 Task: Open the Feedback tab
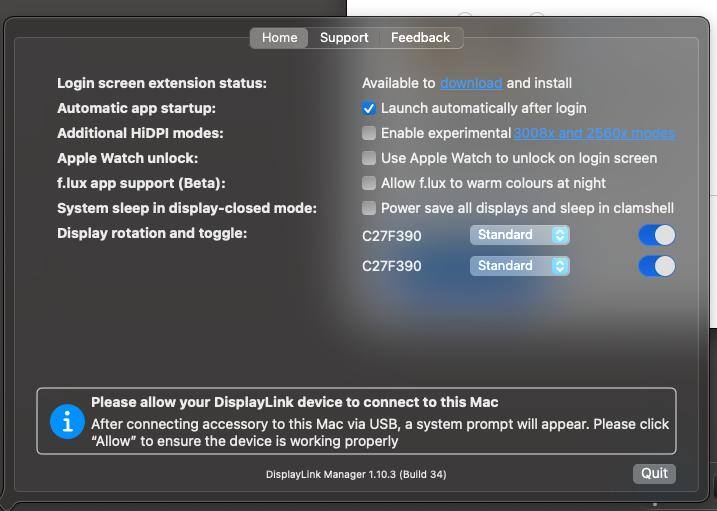point(420,38)
